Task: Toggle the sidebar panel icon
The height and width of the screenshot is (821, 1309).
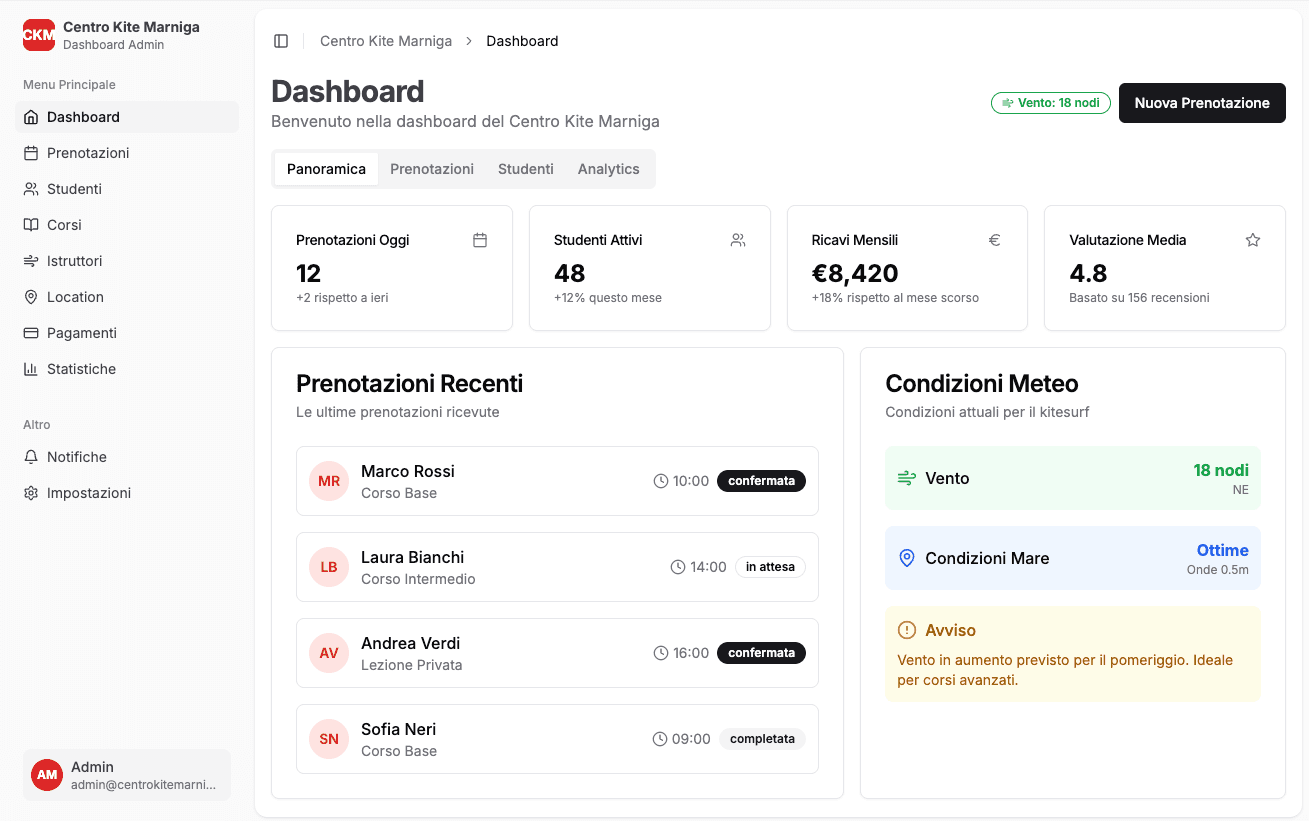Action: pos(281,41)
